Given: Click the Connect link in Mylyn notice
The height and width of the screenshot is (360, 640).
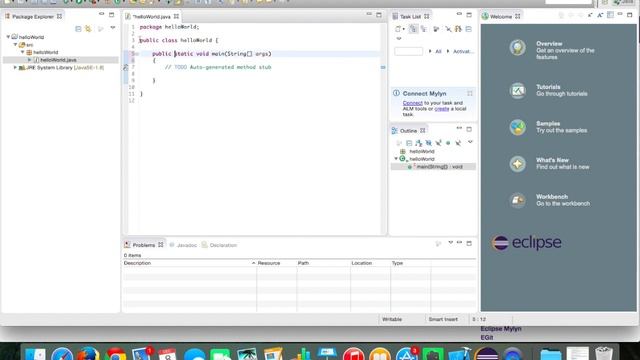Looking at the screenshot, I should pos(412,103).
